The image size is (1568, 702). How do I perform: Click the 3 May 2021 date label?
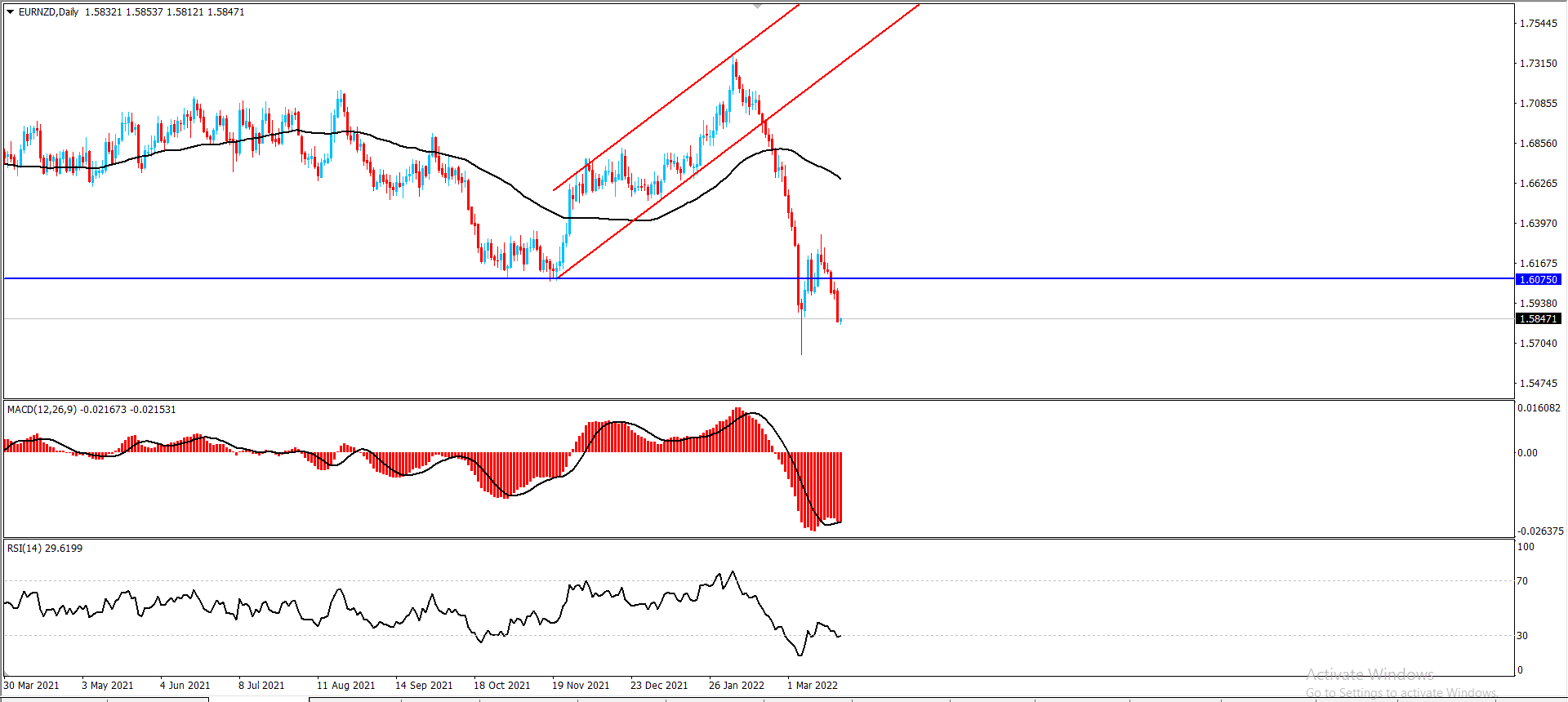[x=108, y=686]
